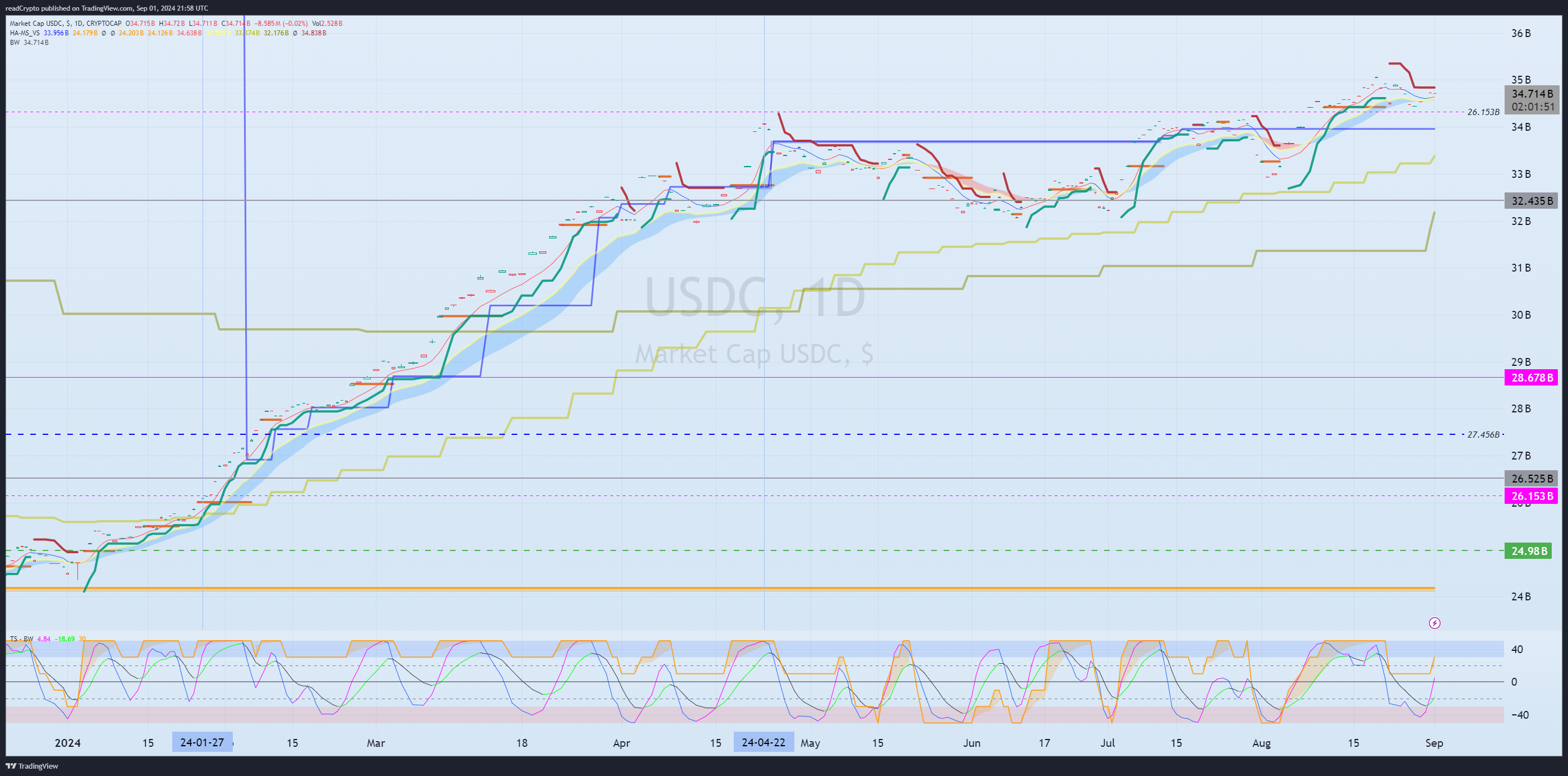Select the BW indicator legend name
The width and height of the screenshot is (1568, 776).
(15, 43)
